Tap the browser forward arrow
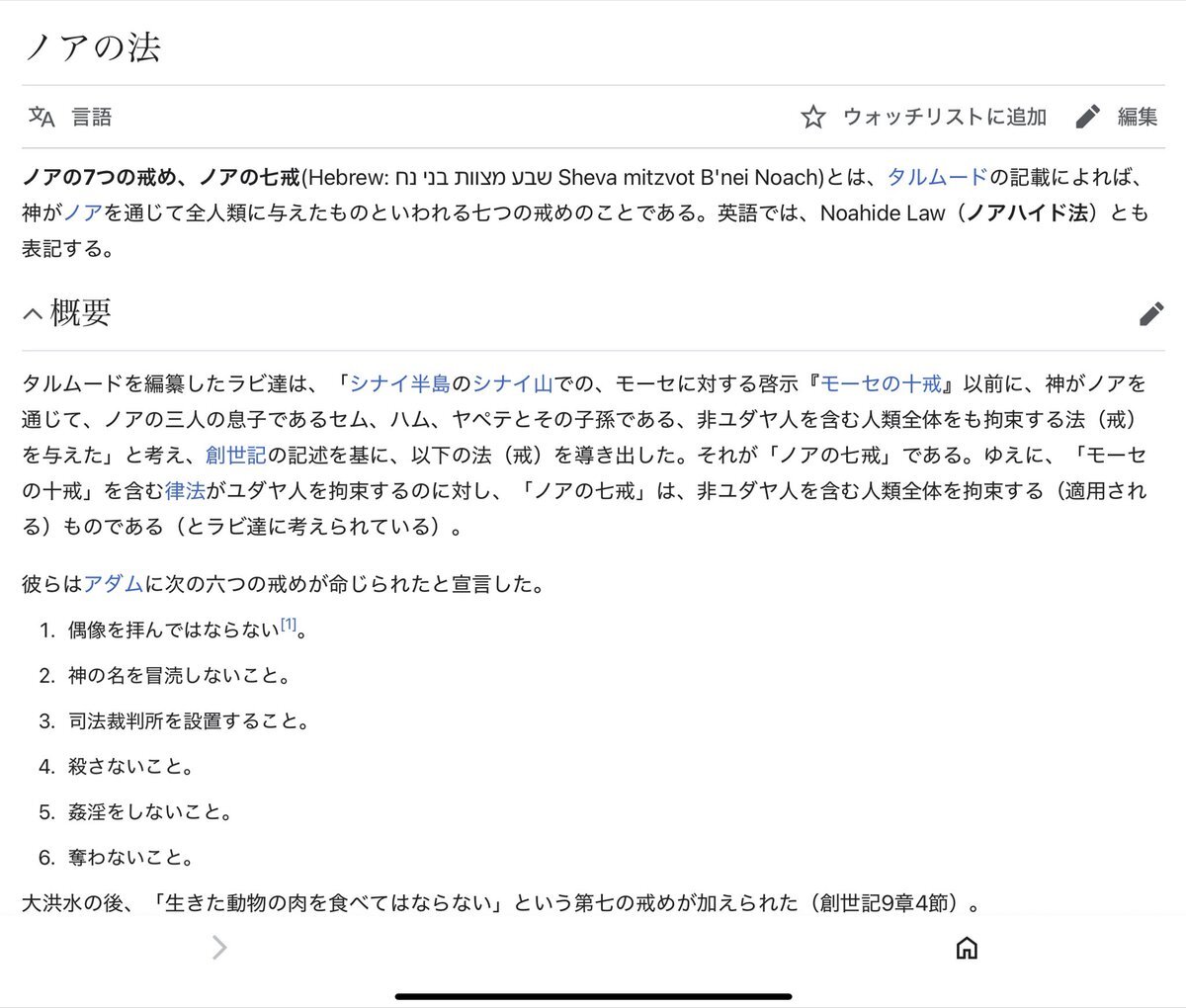 (219, 948)
